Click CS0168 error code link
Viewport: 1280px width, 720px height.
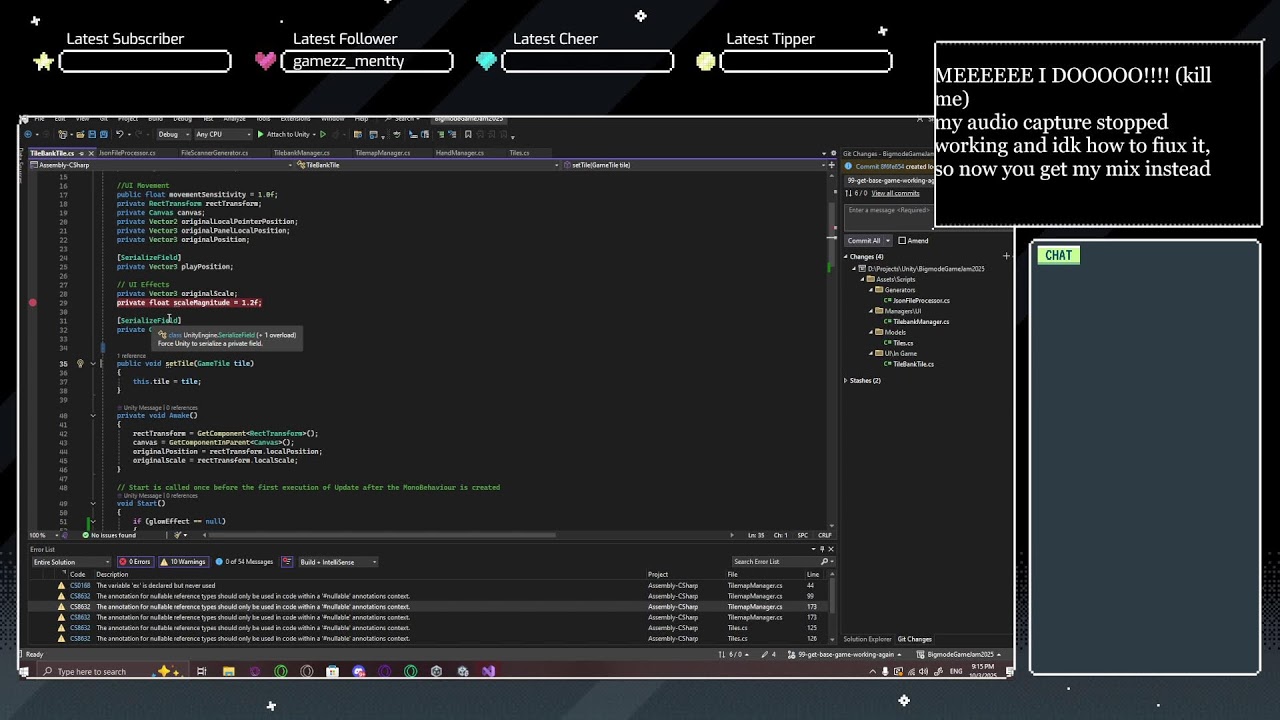click(x=80, y=585)
